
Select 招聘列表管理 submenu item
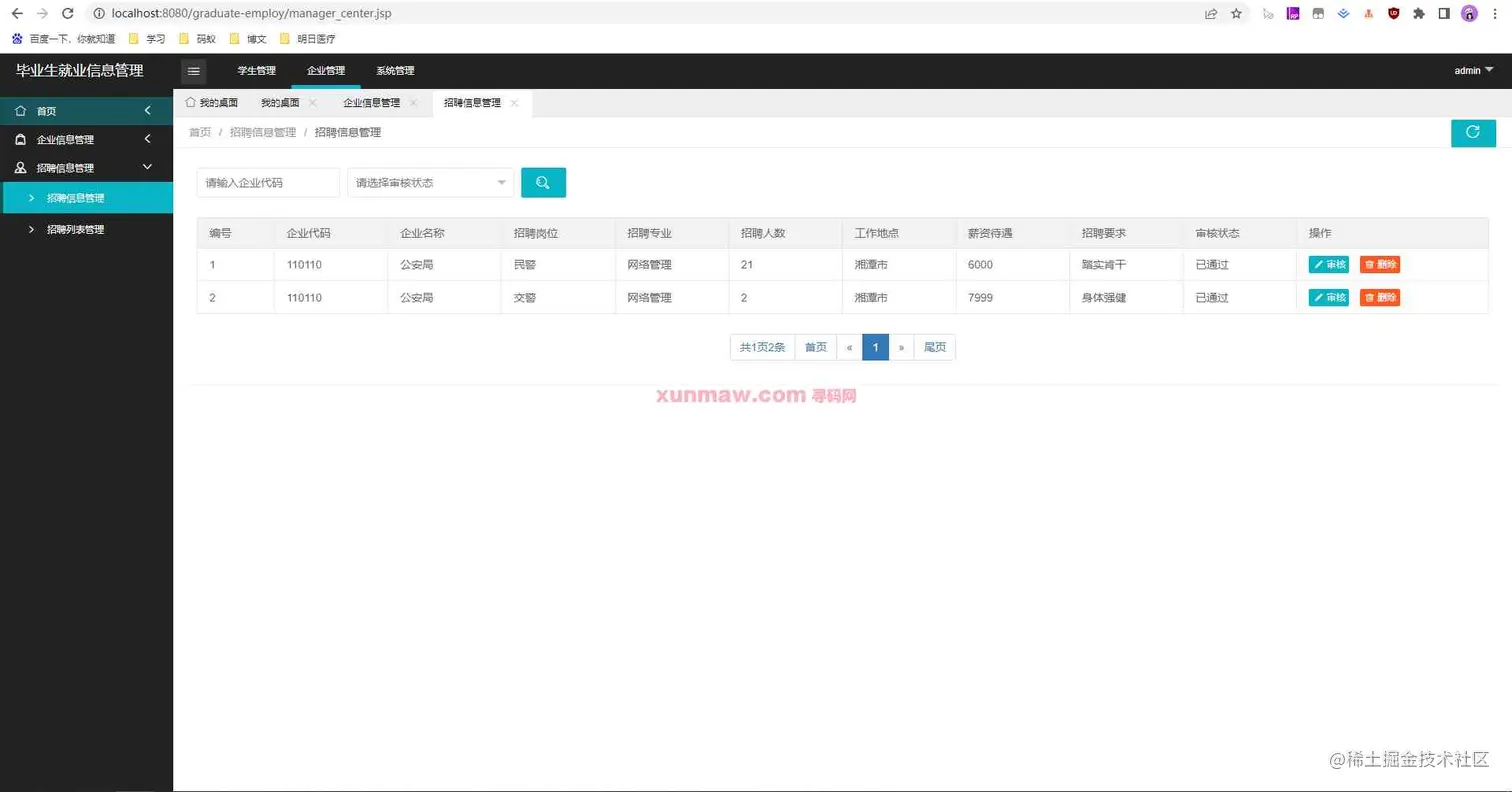pyautogui.click(x=87, y=229)
